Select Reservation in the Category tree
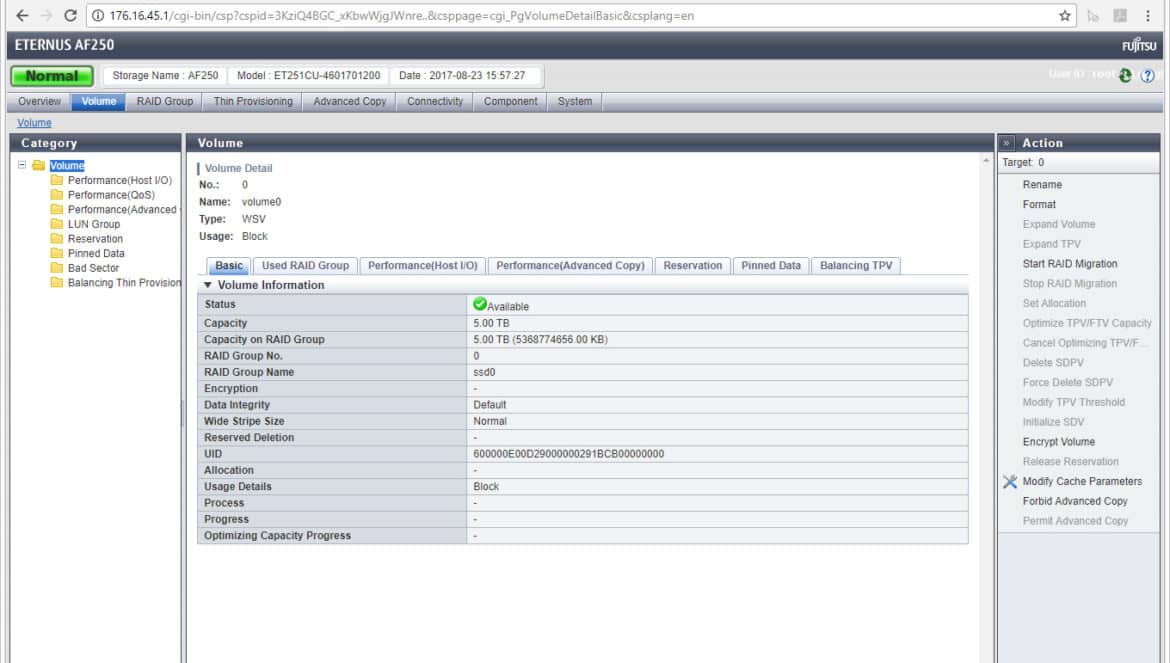 96,239
